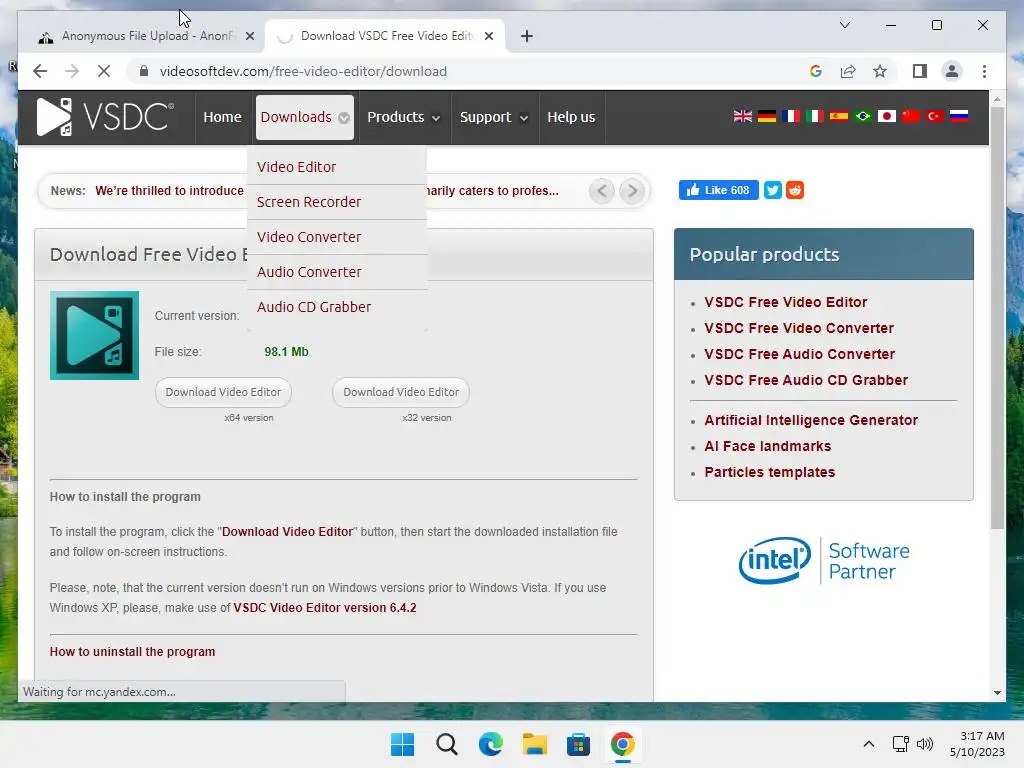Screen dimensions: 1024x768
Task: Show previous news item arrow
Action: tap(601, 191)
